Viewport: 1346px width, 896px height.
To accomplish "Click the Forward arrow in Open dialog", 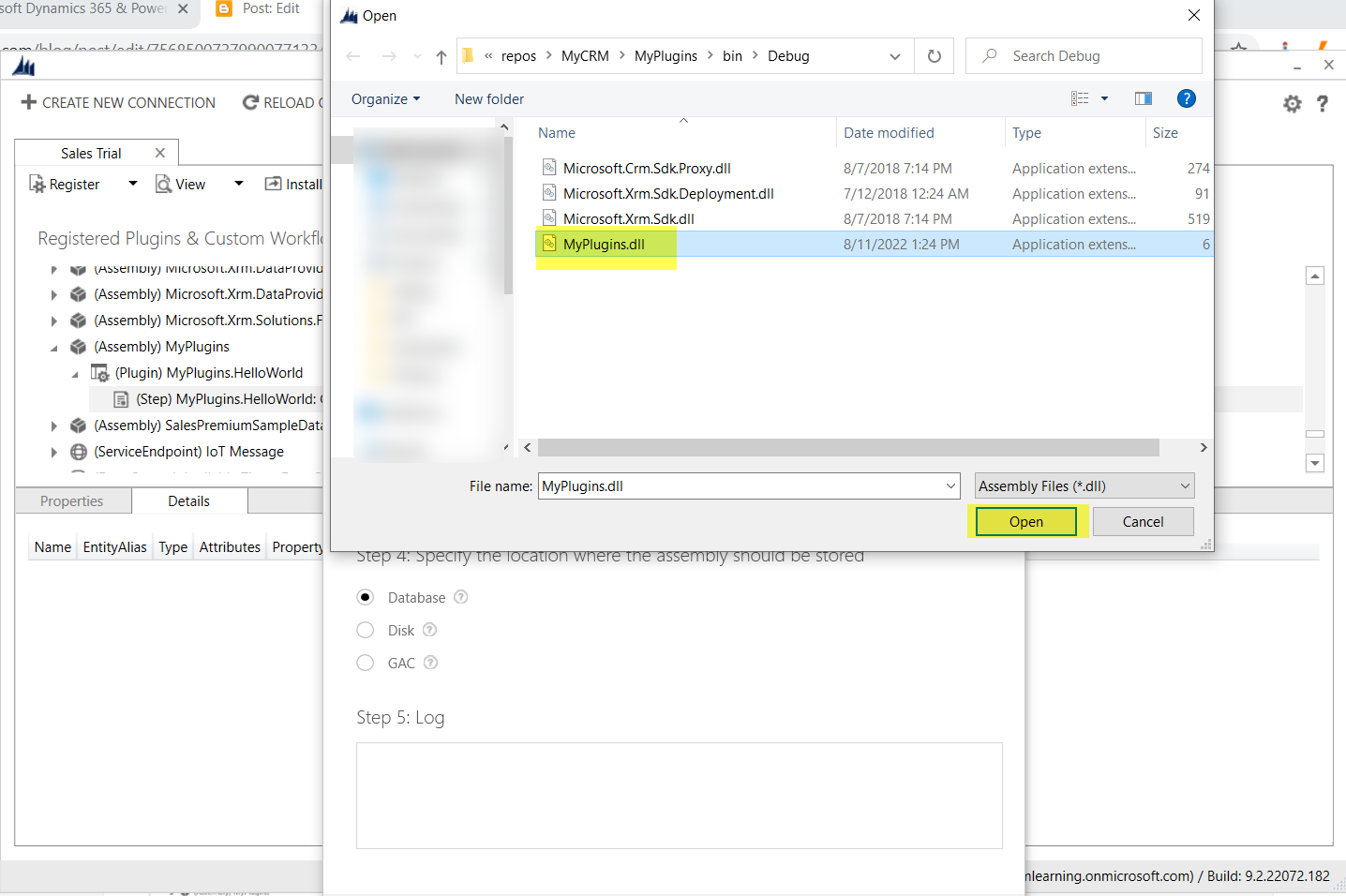I will (x=389, y=56).
